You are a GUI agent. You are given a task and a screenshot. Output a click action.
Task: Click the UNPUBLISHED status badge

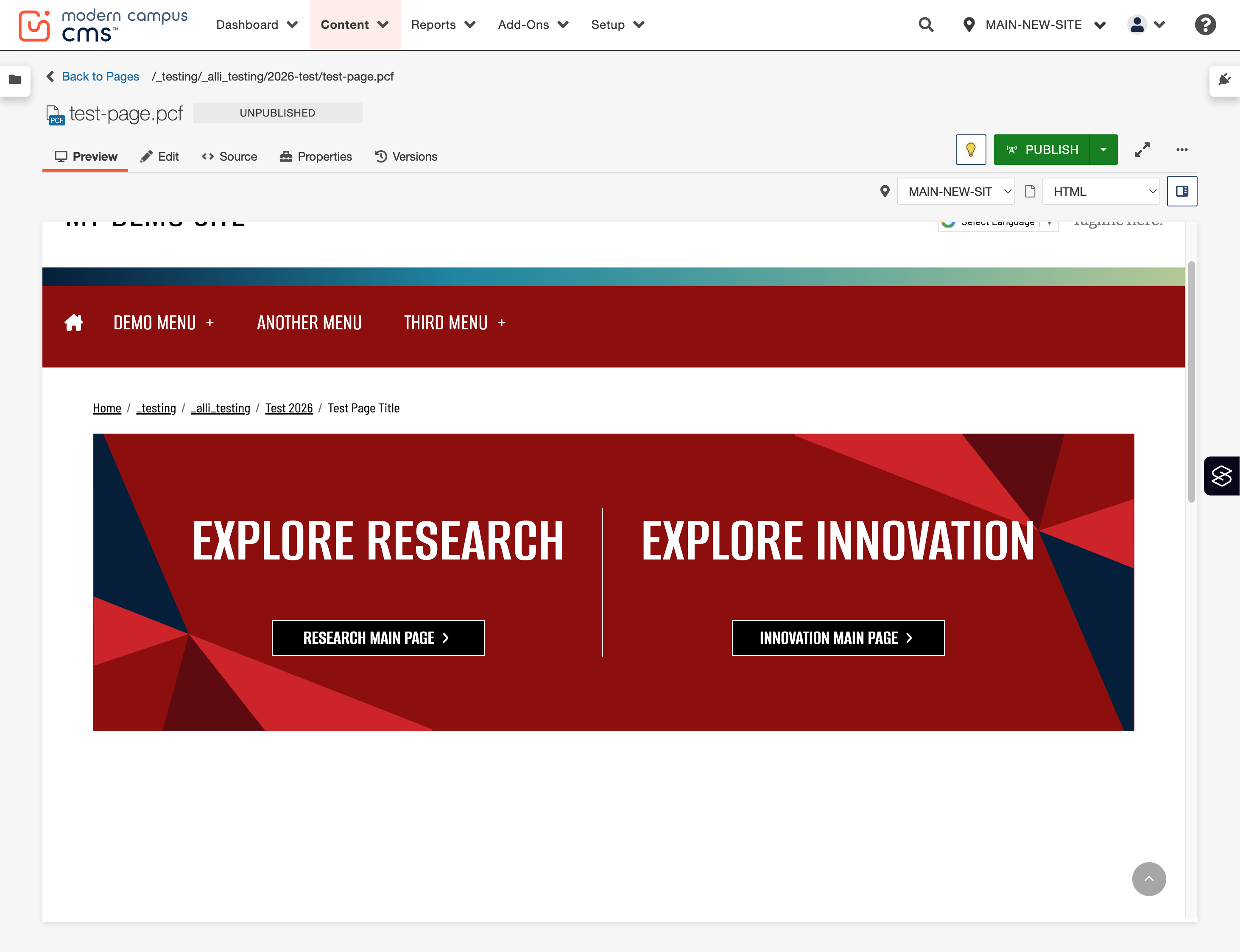(277, 113)
